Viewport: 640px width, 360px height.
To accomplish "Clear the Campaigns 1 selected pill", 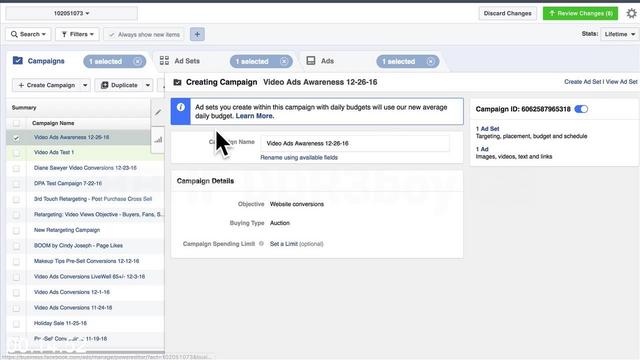I will pos(138,61).
